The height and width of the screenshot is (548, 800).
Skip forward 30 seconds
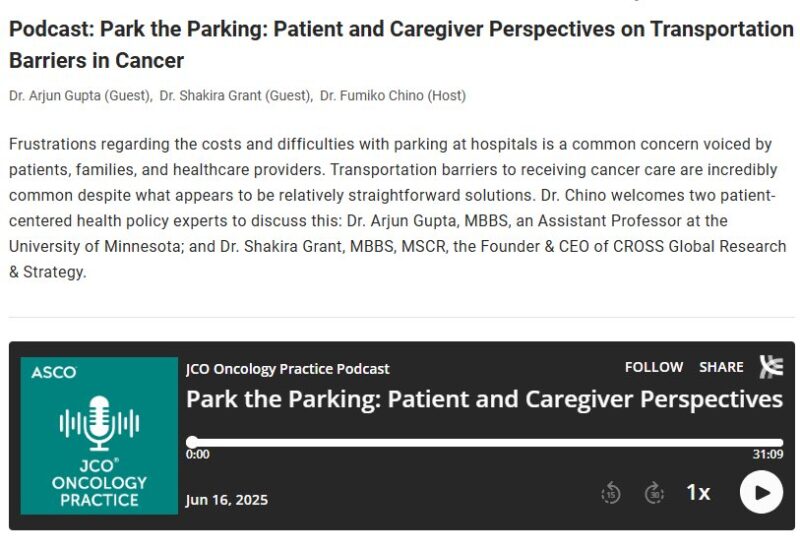point(655,492)
